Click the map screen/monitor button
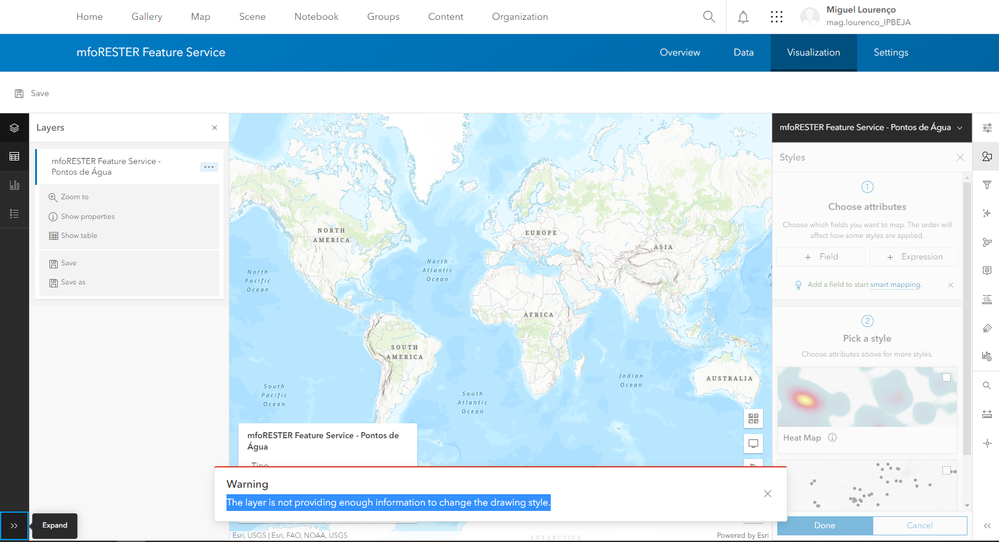 click(x=753, y=443)
